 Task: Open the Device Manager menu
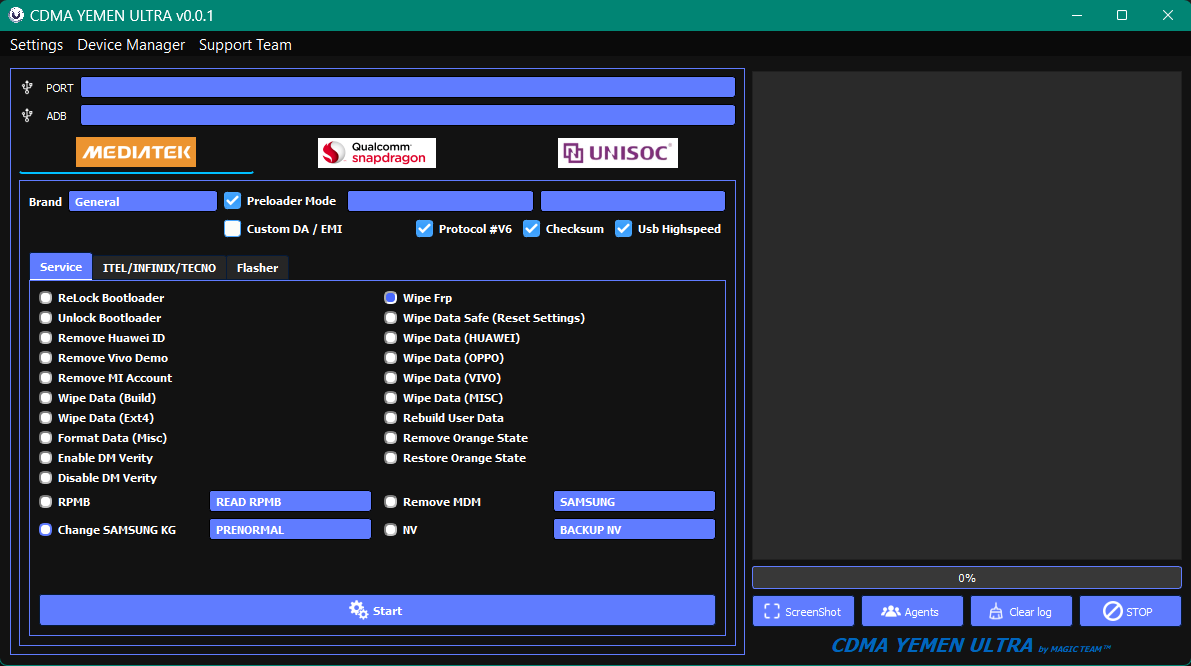(x=131, y=45)
